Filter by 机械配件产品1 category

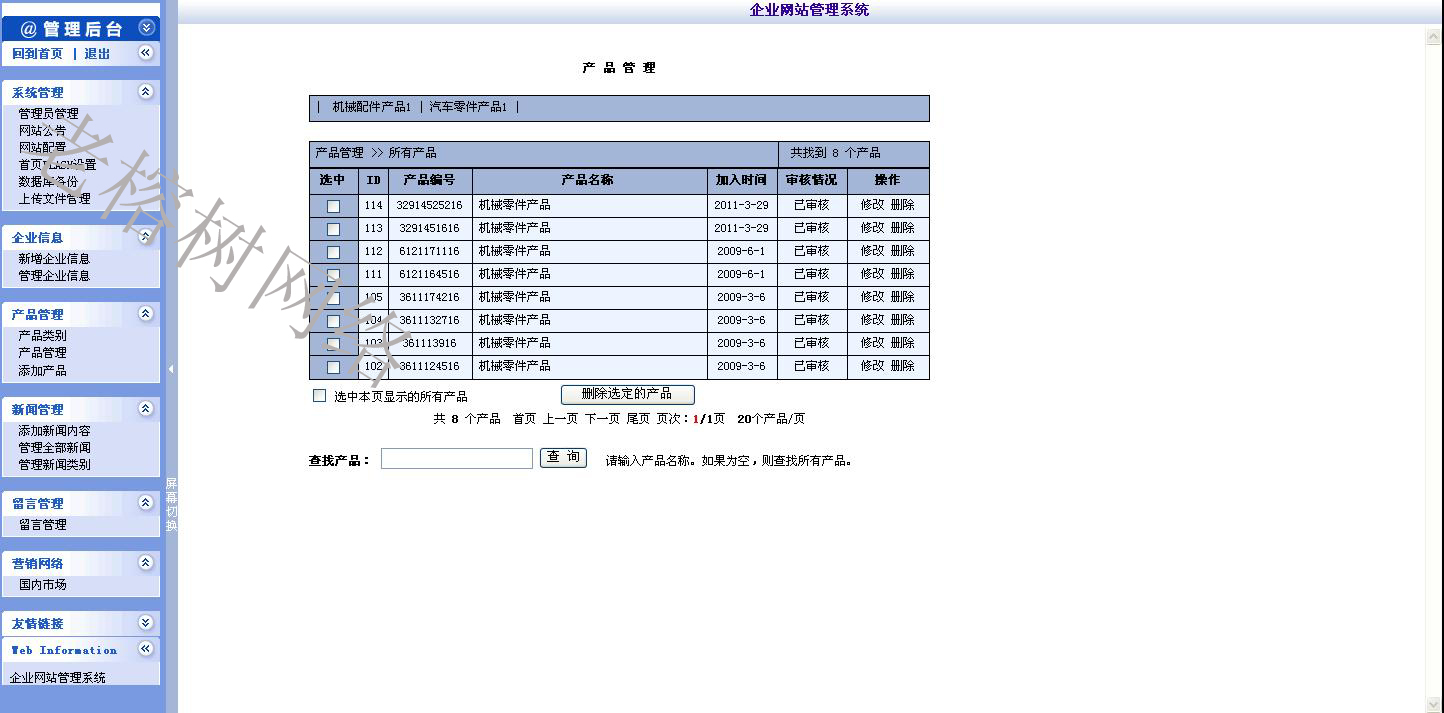pyautogui.click(x=372, y=107)
